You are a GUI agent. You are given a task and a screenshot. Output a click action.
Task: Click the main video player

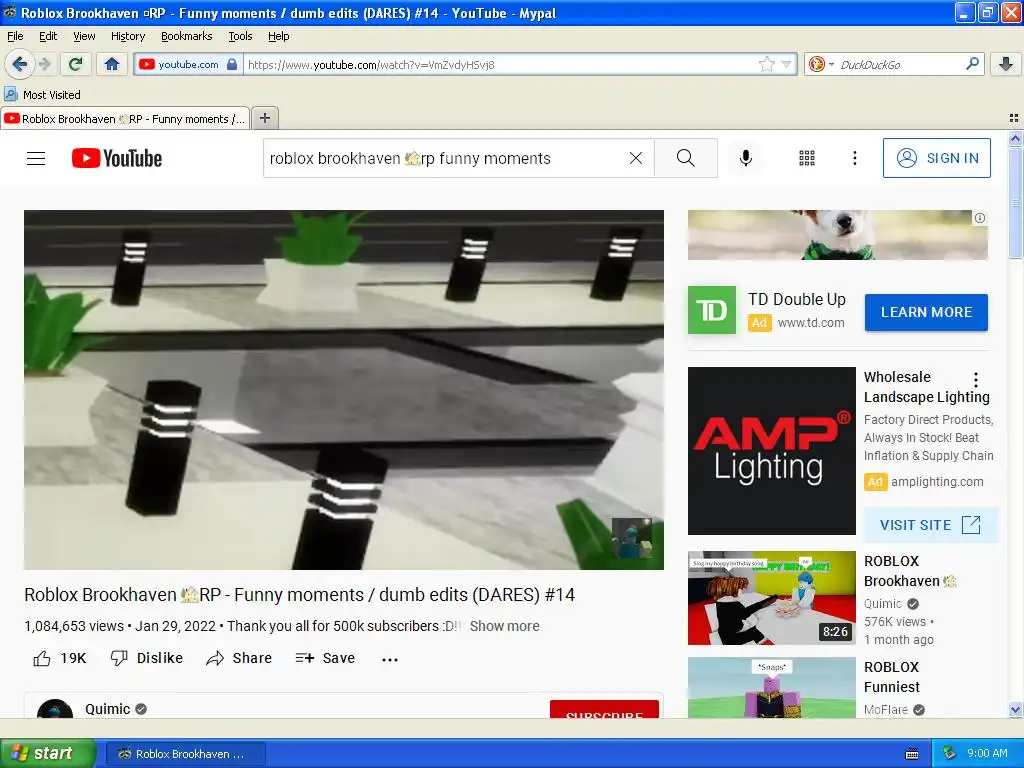(344, 389)
